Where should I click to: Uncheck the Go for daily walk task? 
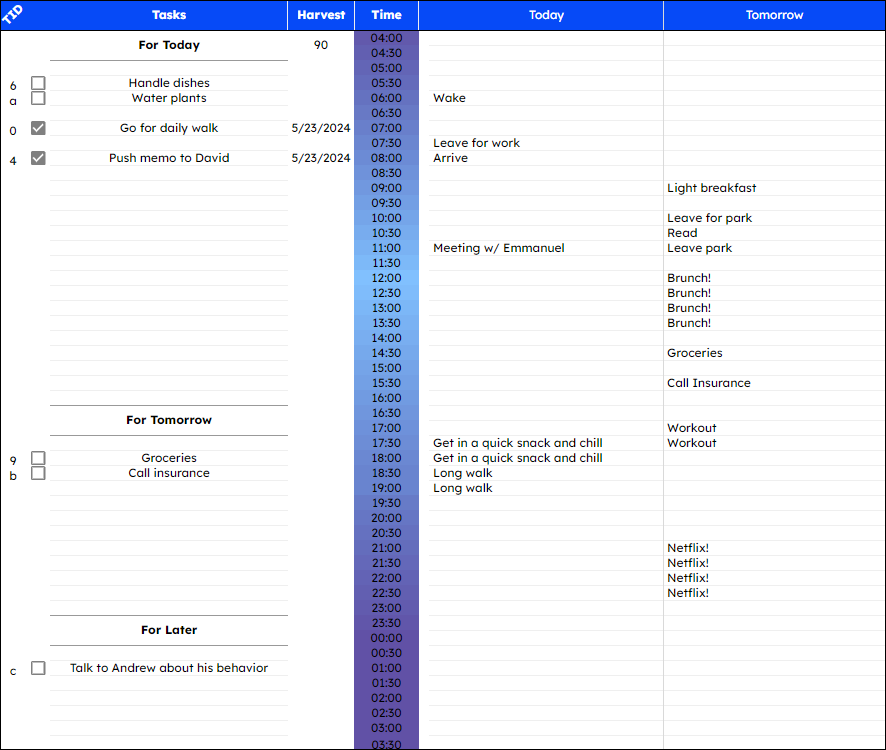click(x=37, y=128)
